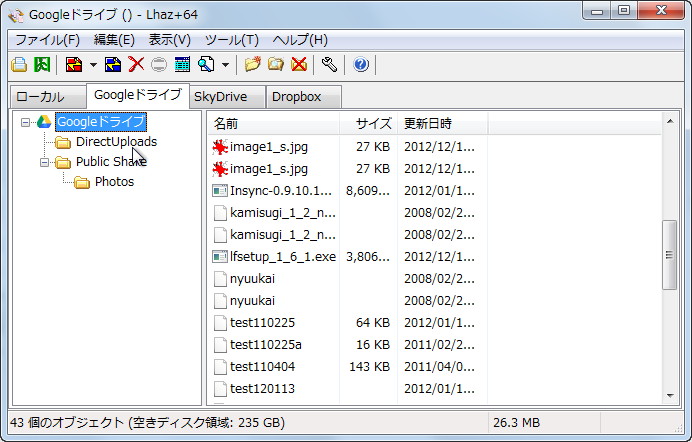Open the ツール(T) menu
The height and width of the screenshot is (442, 692).
click(x=231, y=40)
